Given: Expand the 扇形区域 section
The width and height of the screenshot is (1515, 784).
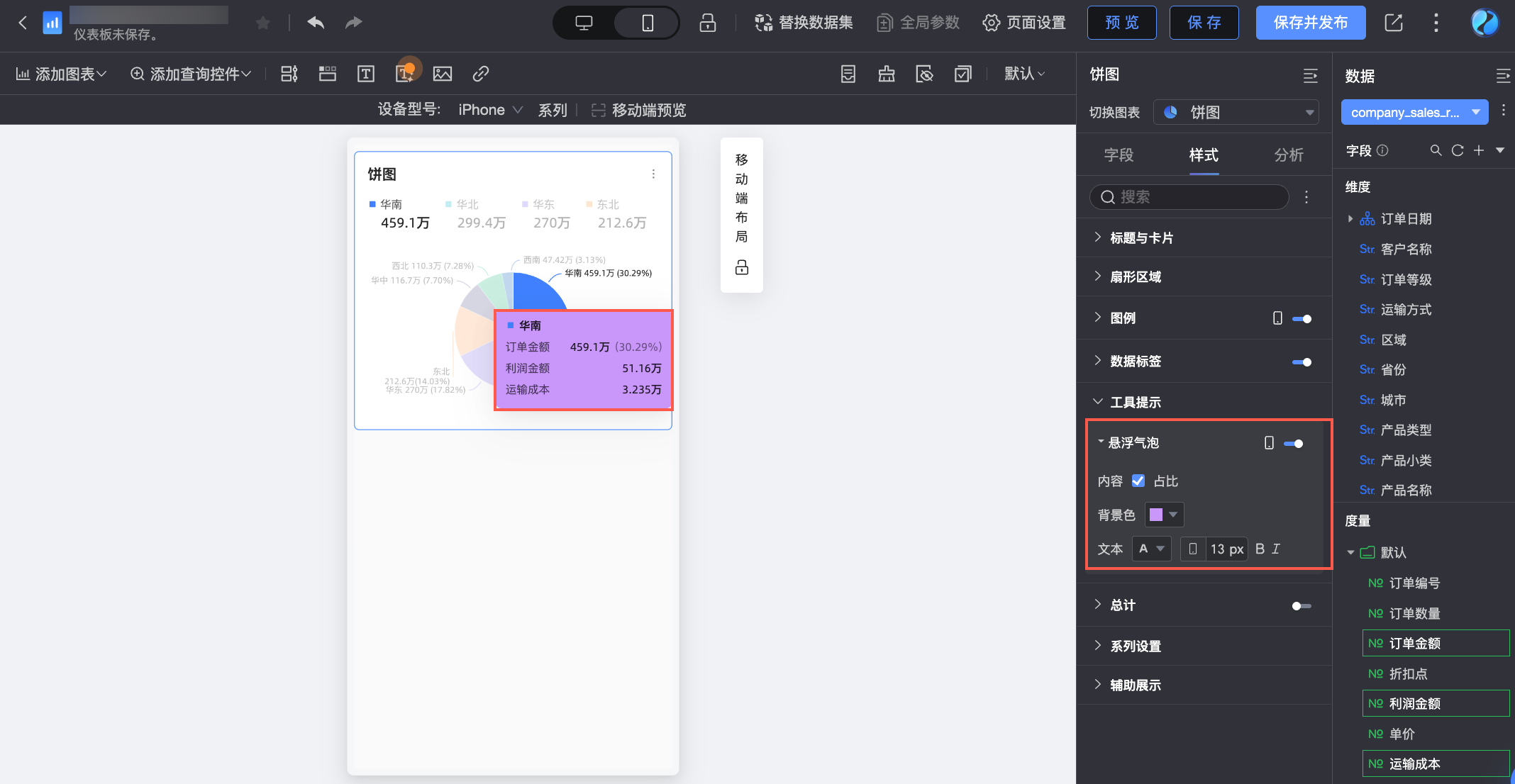Looking at the screenshot, I should 1136,276.
